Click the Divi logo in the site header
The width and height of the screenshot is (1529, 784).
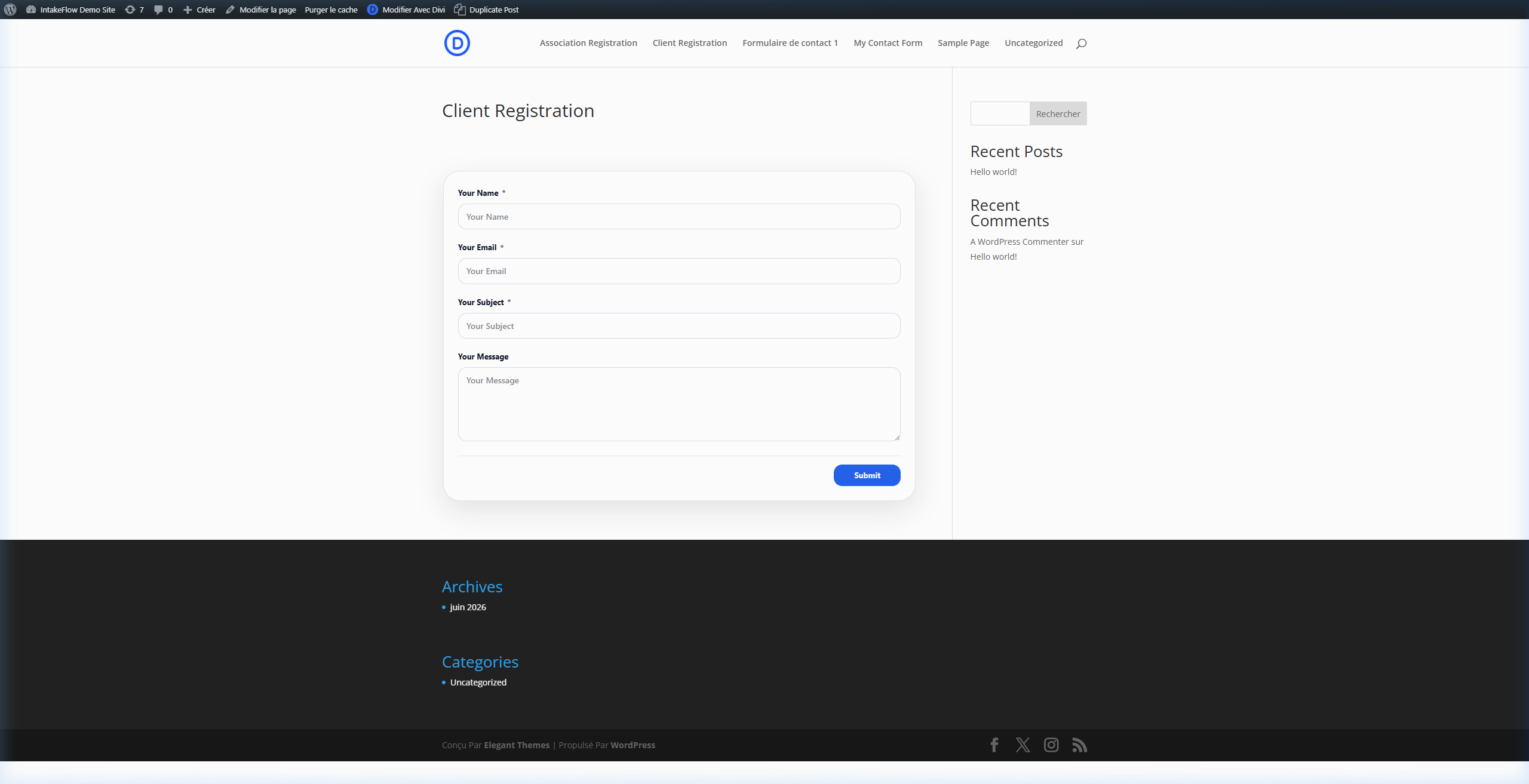457,43
